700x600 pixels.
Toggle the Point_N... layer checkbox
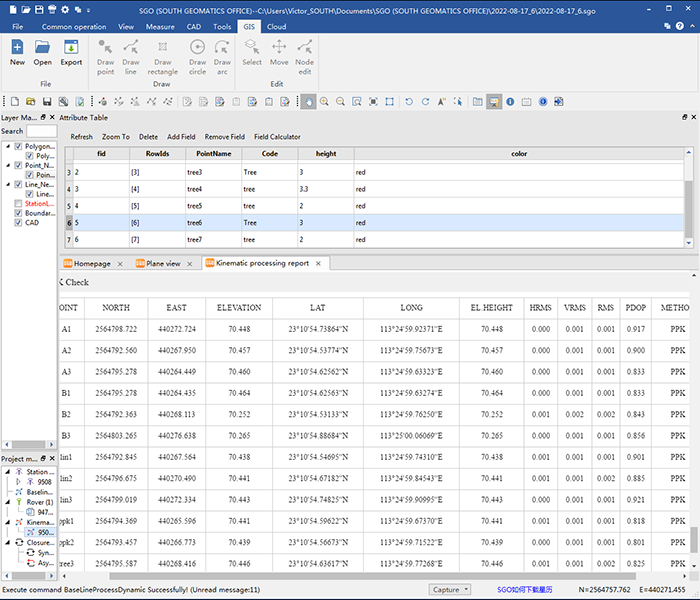pyautogui.click(x=18, y=165)
